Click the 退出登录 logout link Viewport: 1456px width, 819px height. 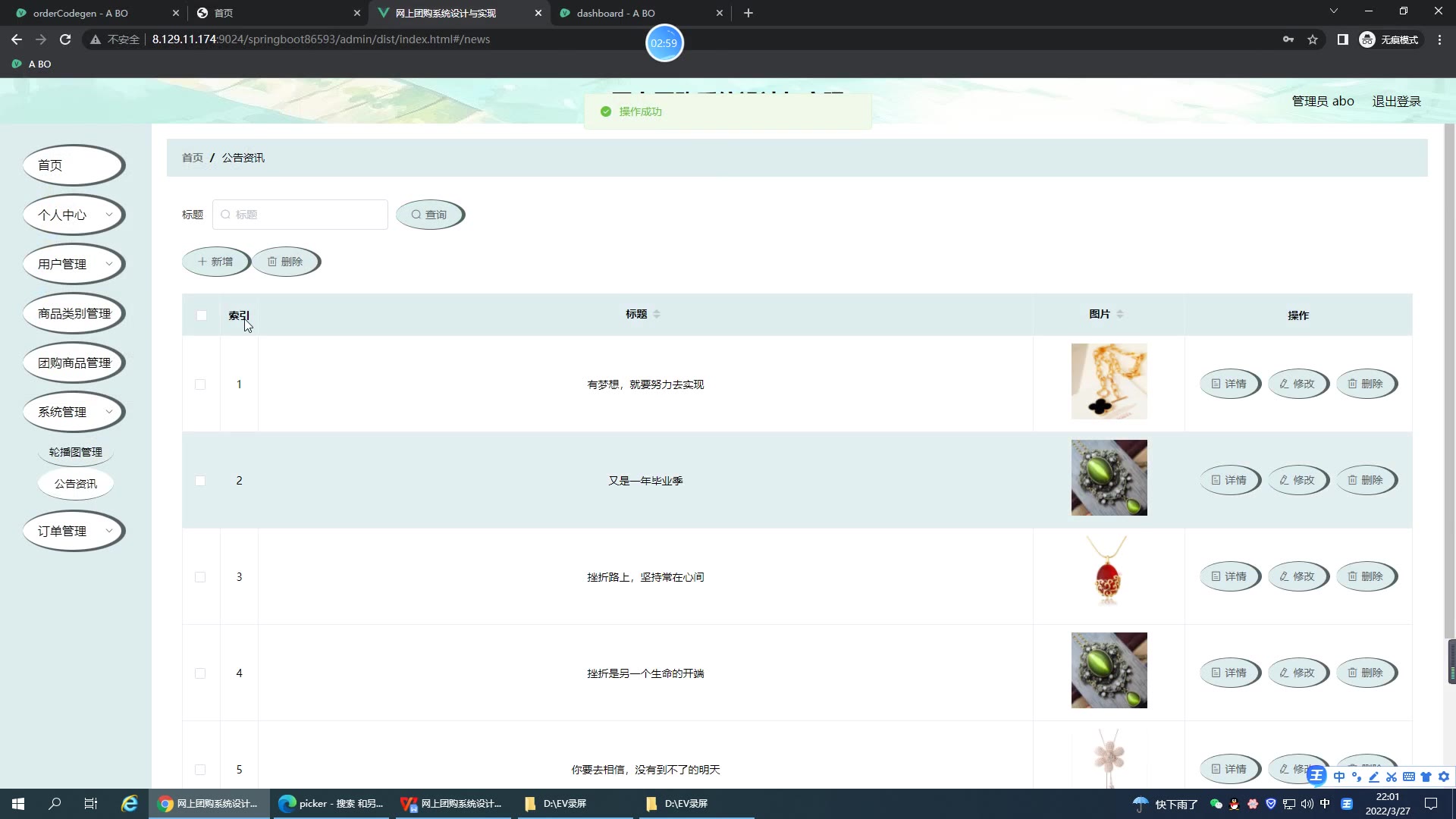pos(1396,101)
